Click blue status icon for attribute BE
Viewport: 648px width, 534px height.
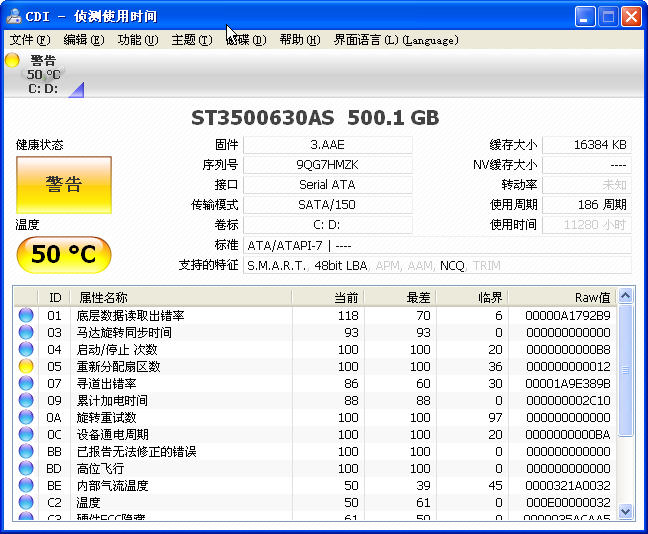[x=26, y=486]
